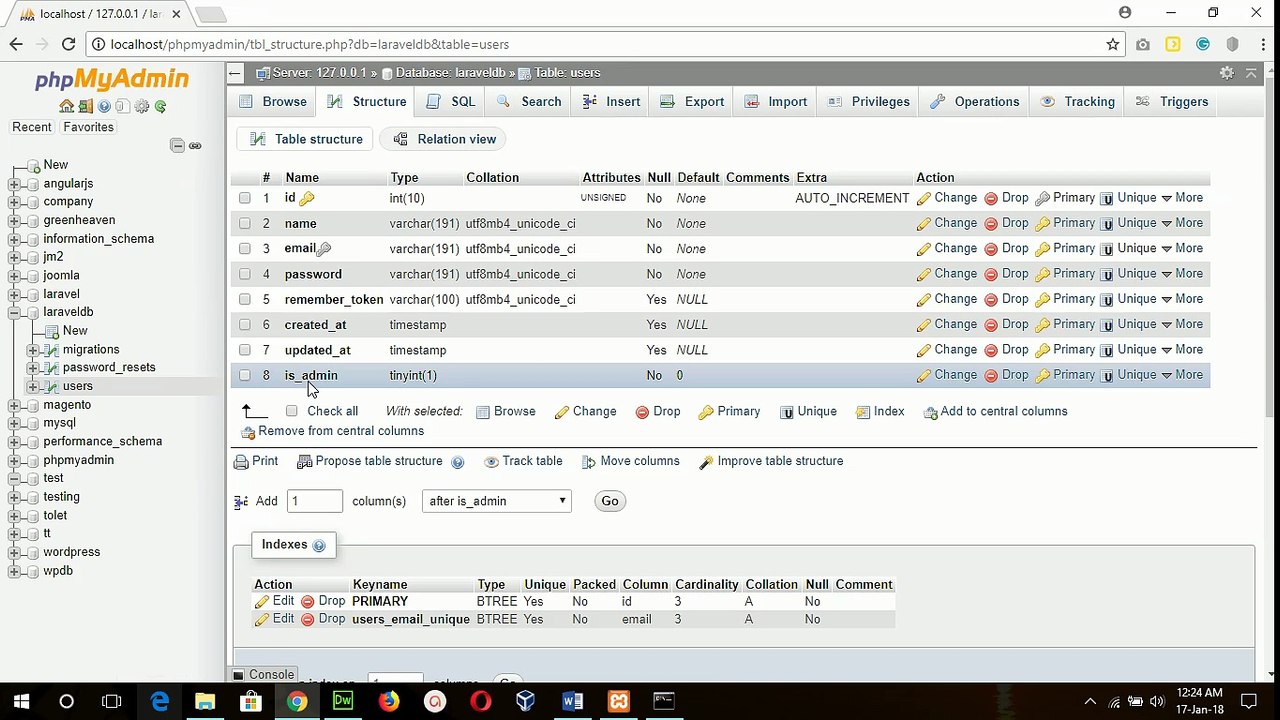Open the phpMyAdmin home icon
Image resolution: width=1280 pixels, height=720 pixels.
(66, 106)
